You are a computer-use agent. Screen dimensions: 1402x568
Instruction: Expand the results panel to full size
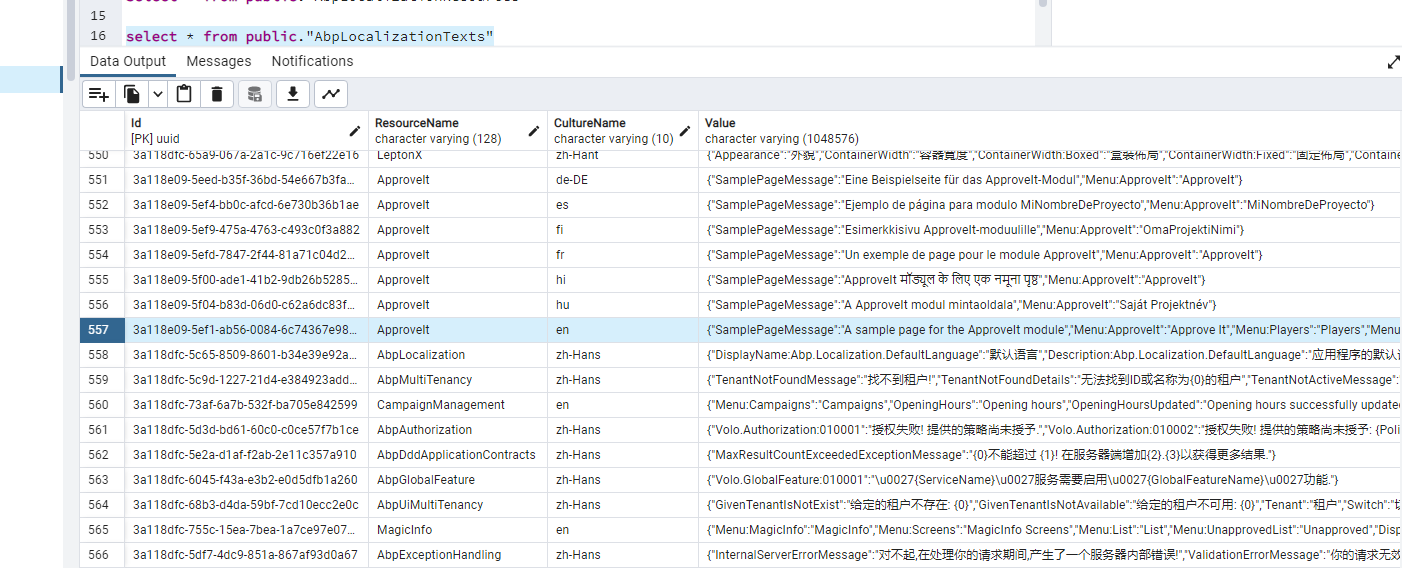[x=1393, y=62]
